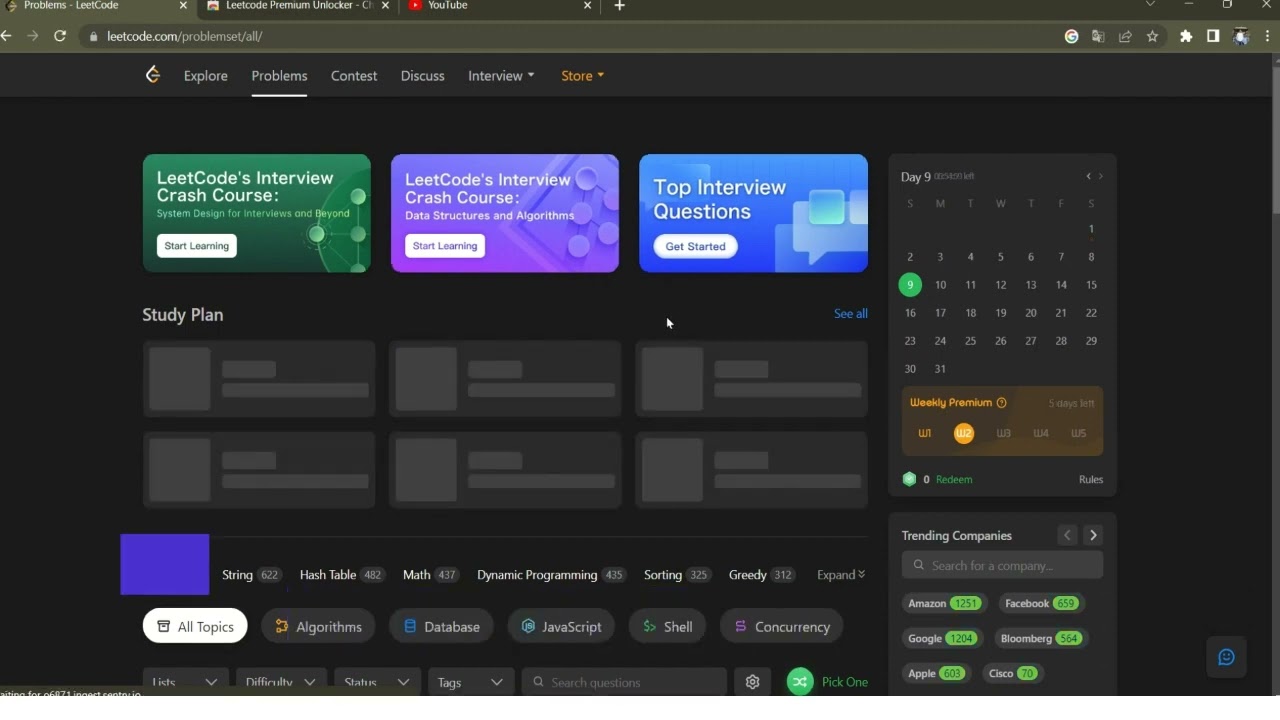Viewport: 1280px width, 720px height.
Task: Open the Interview dropdown menu
Action: [501, 75]
